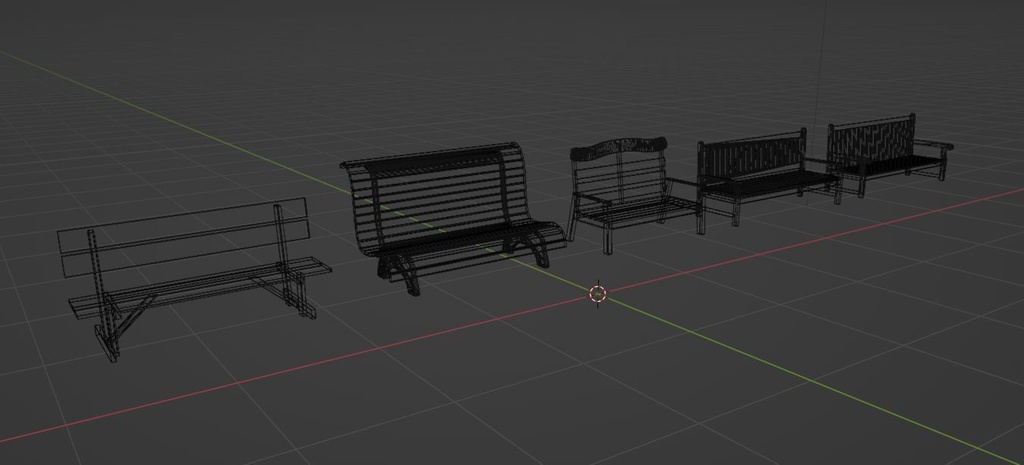The width and height of the screenshot is (1024, 465).
Task: Click the 3D cursor at the axis origin
Action: tap(598, 295)
